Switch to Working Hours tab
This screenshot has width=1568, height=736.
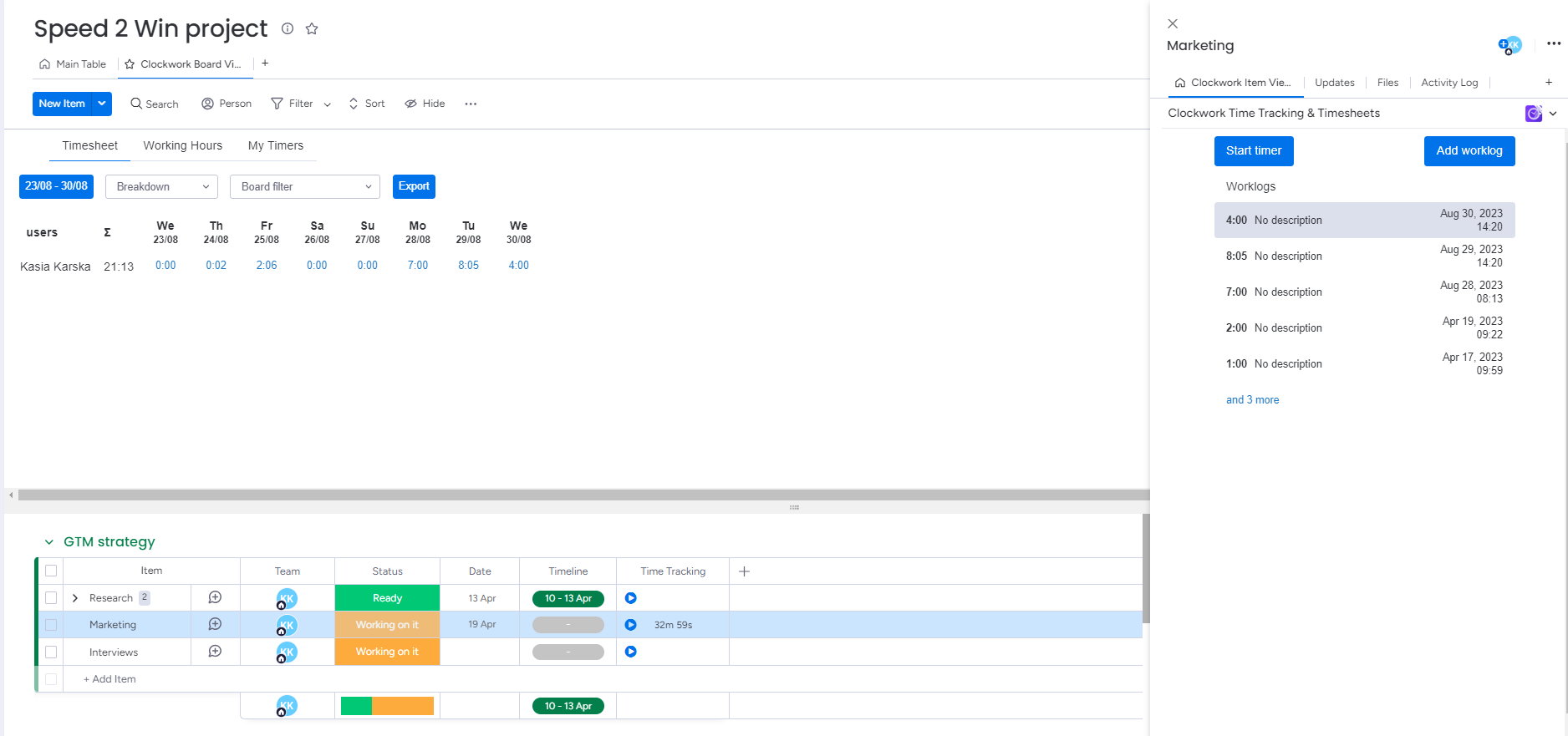click(182, 145)
